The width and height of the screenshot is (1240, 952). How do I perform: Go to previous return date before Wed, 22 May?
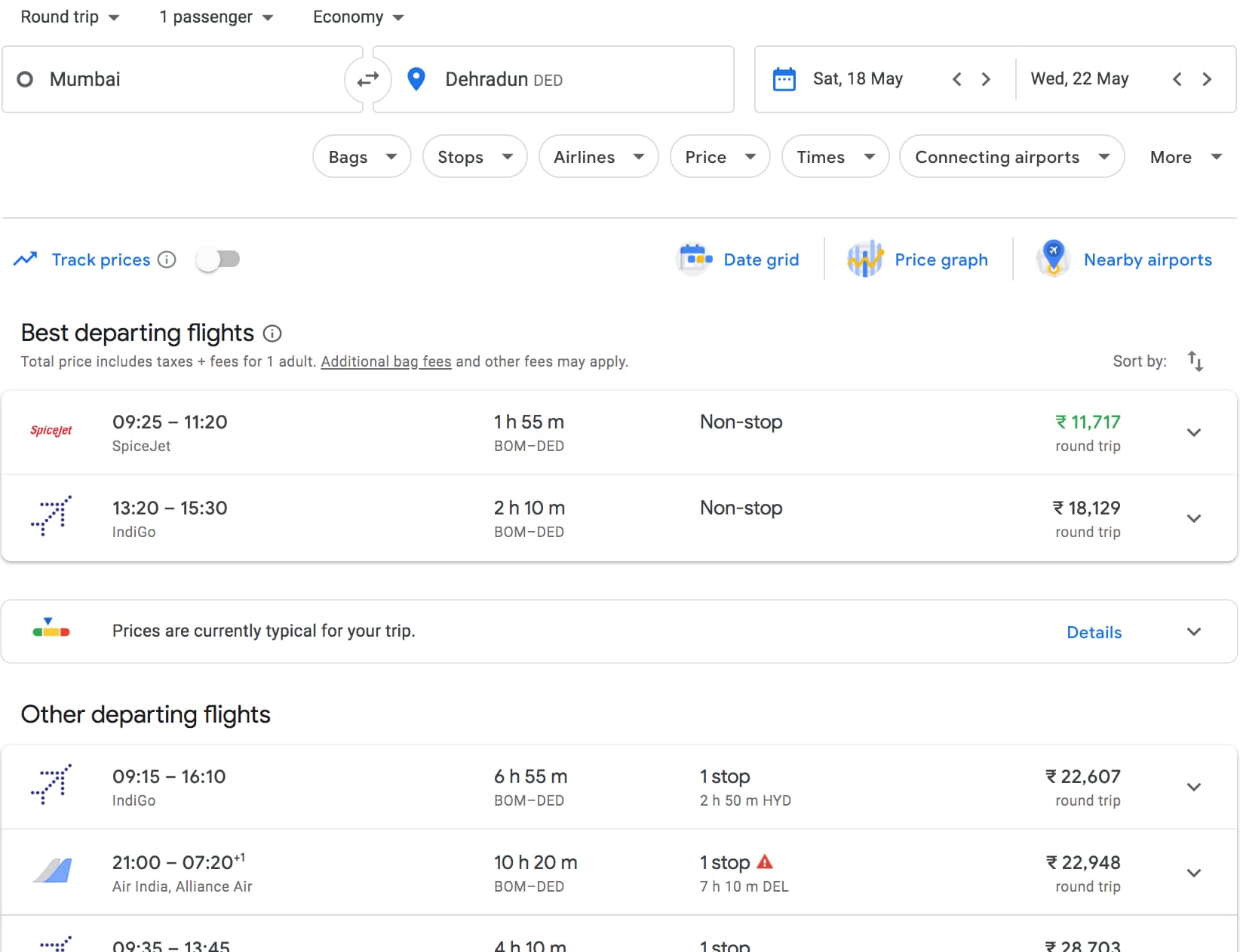click(1177, 79)
